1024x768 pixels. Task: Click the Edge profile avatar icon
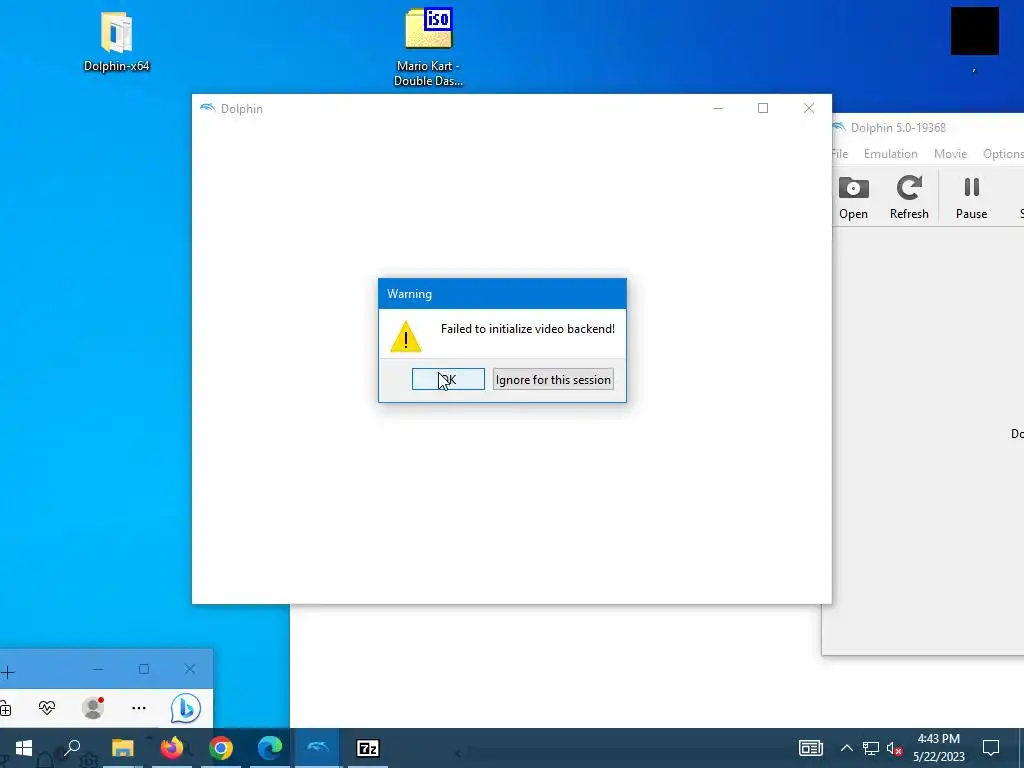click(x=93, y=708)
